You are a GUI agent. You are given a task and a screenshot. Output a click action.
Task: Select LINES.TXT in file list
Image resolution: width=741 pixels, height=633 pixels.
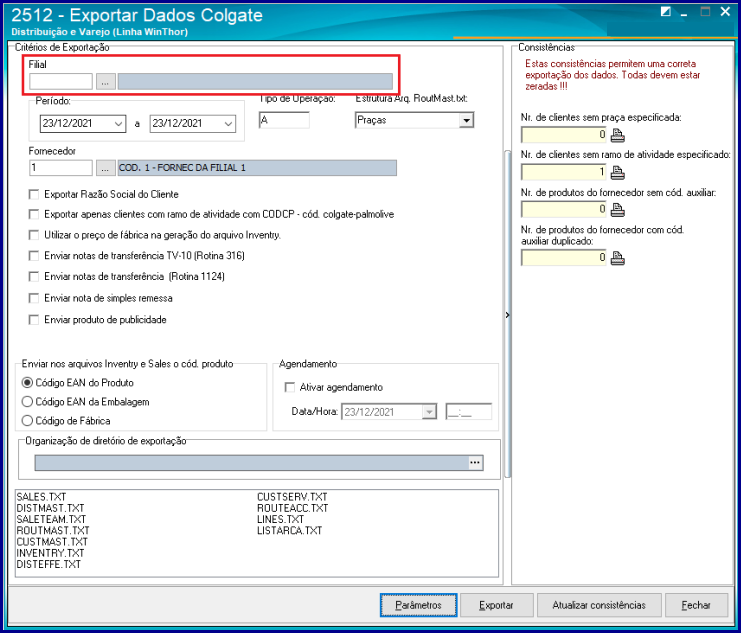(x=280, y=520)
